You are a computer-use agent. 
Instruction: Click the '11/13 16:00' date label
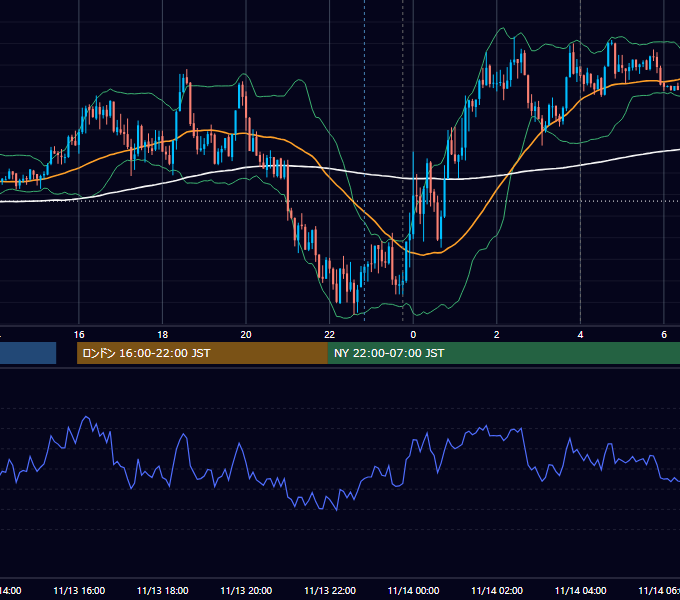pos(79,591)
